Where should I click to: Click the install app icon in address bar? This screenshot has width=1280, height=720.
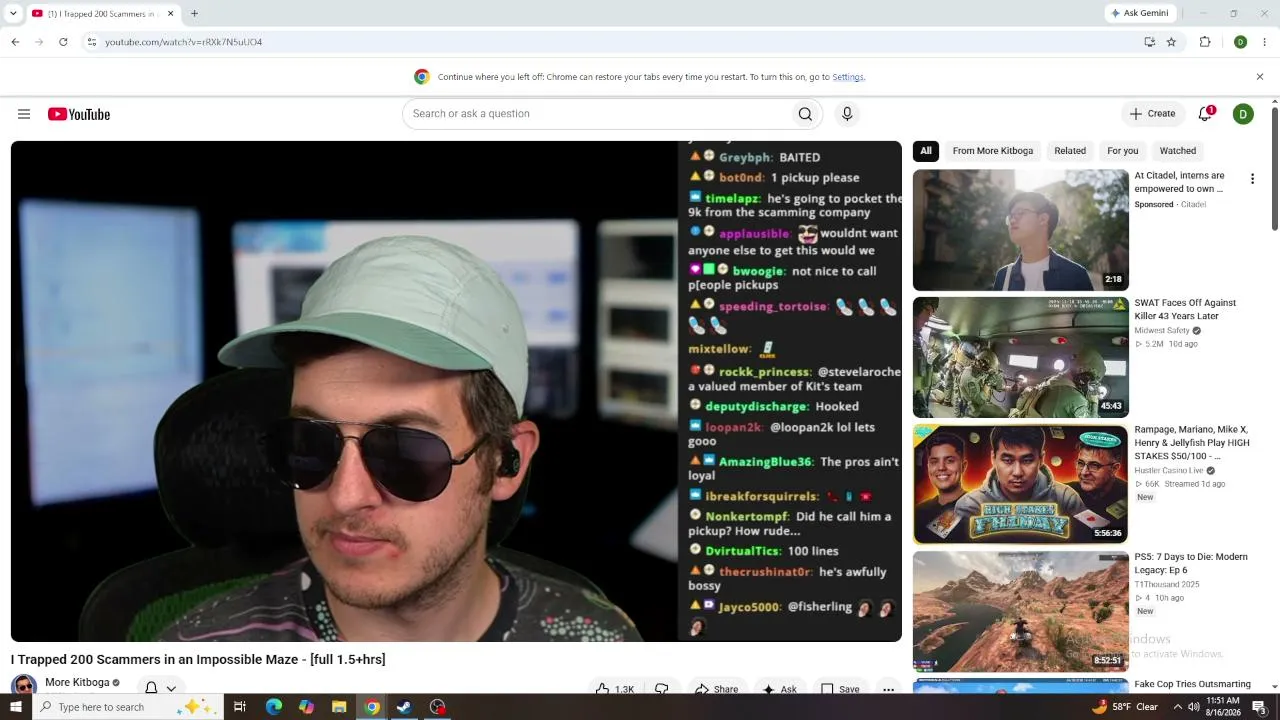click(x=1150, y=42)
